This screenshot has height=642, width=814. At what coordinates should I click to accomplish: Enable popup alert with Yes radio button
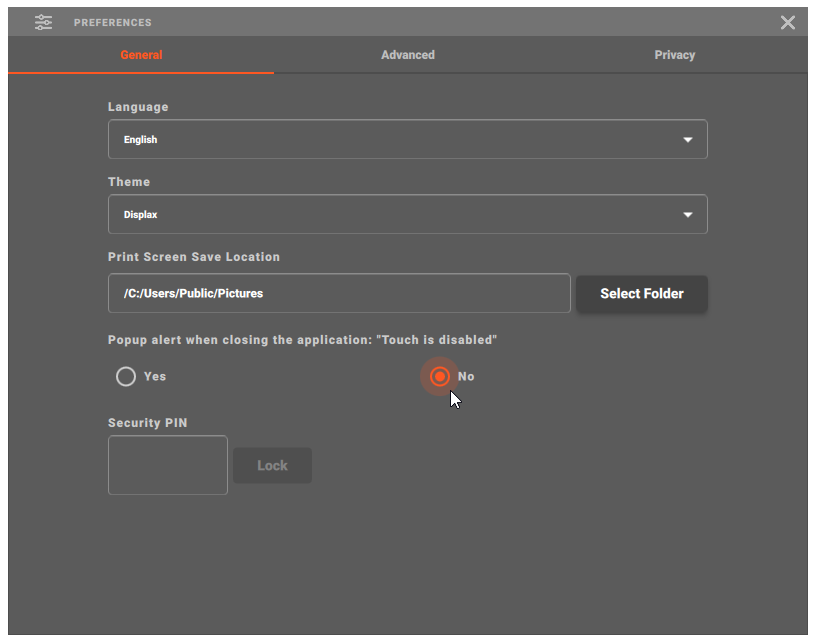point(126,377)
